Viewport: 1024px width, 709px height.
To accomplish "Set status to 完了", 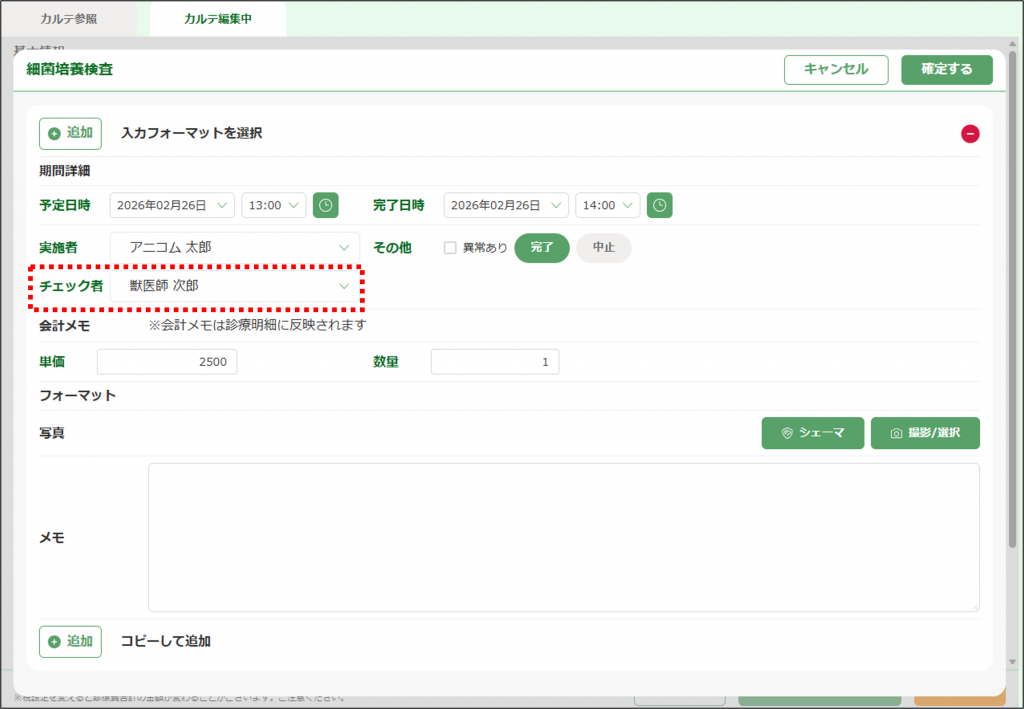I will pyautogui.click(x=541, y=247).
